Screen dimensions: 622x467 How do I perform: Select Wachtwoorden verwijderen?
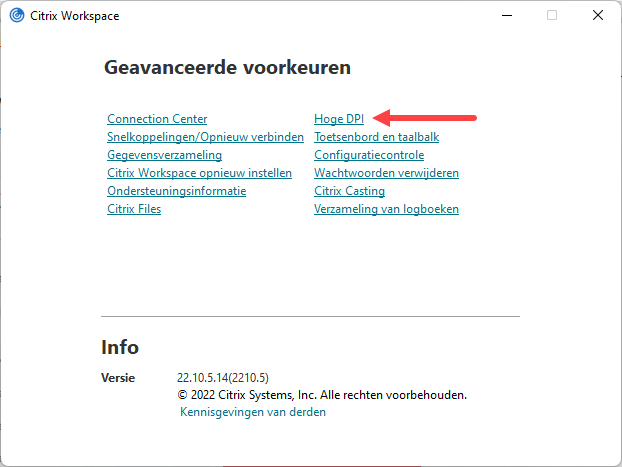click(386, 173)
